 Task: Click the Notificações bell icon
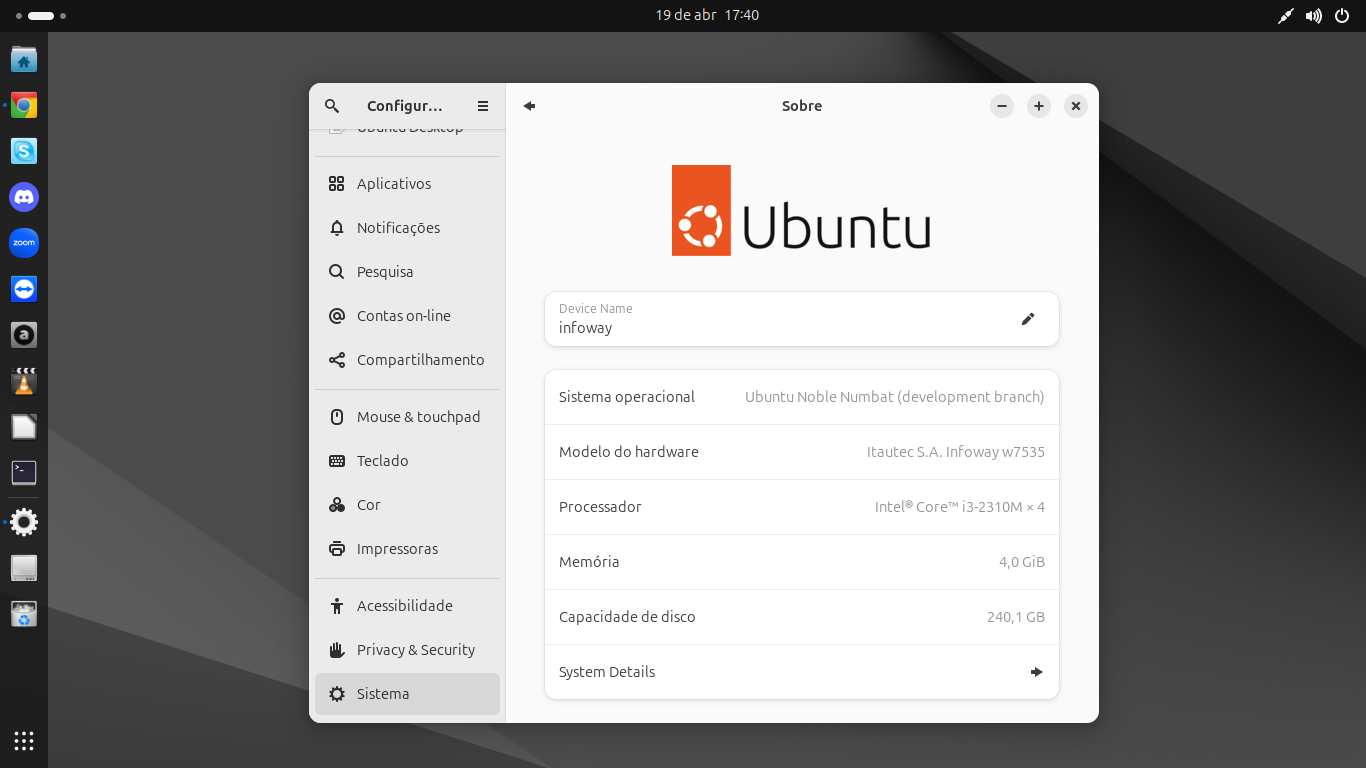point(337,228)
